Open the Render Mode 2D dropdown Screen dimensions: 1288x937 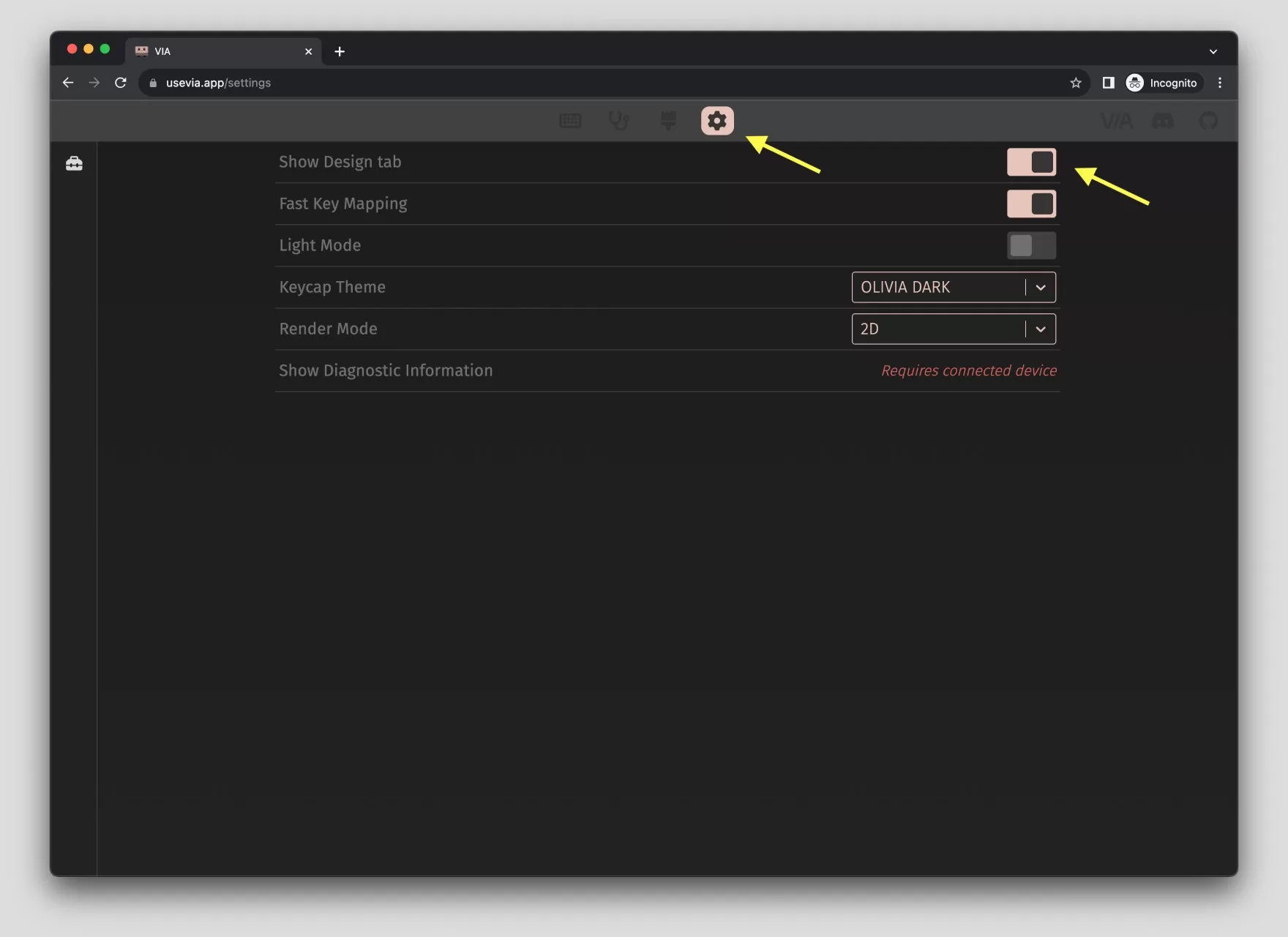coord(954,329)
